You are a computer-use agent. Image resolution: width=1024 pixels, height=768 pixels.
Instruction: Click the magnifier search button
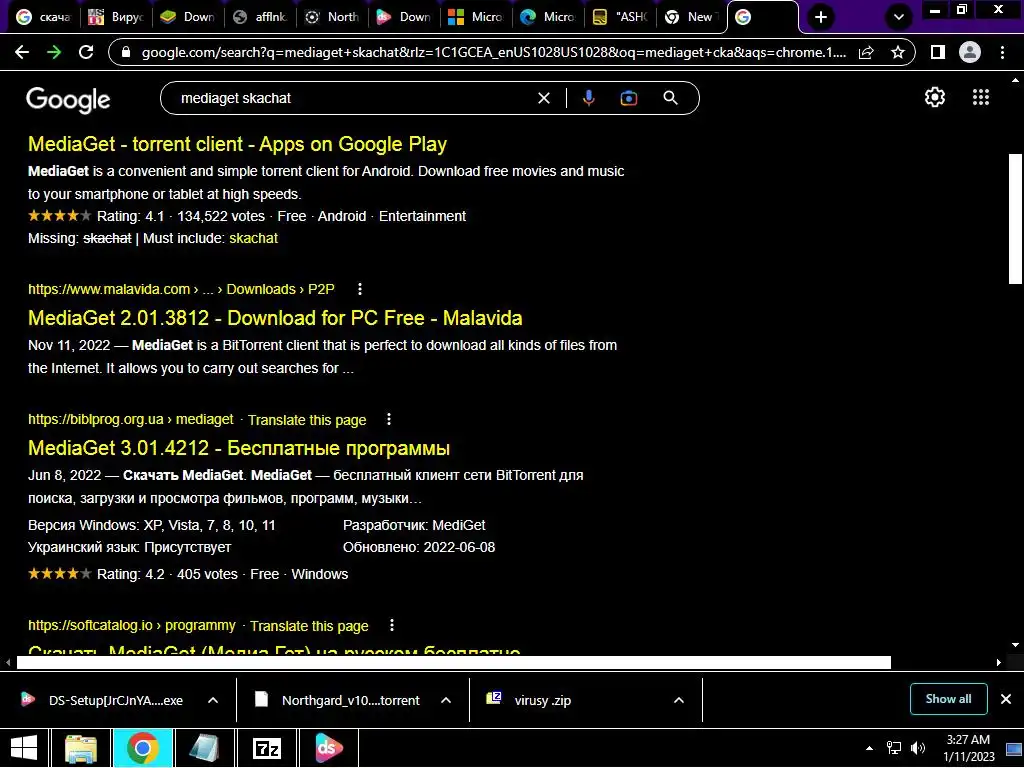click(670, 98)
